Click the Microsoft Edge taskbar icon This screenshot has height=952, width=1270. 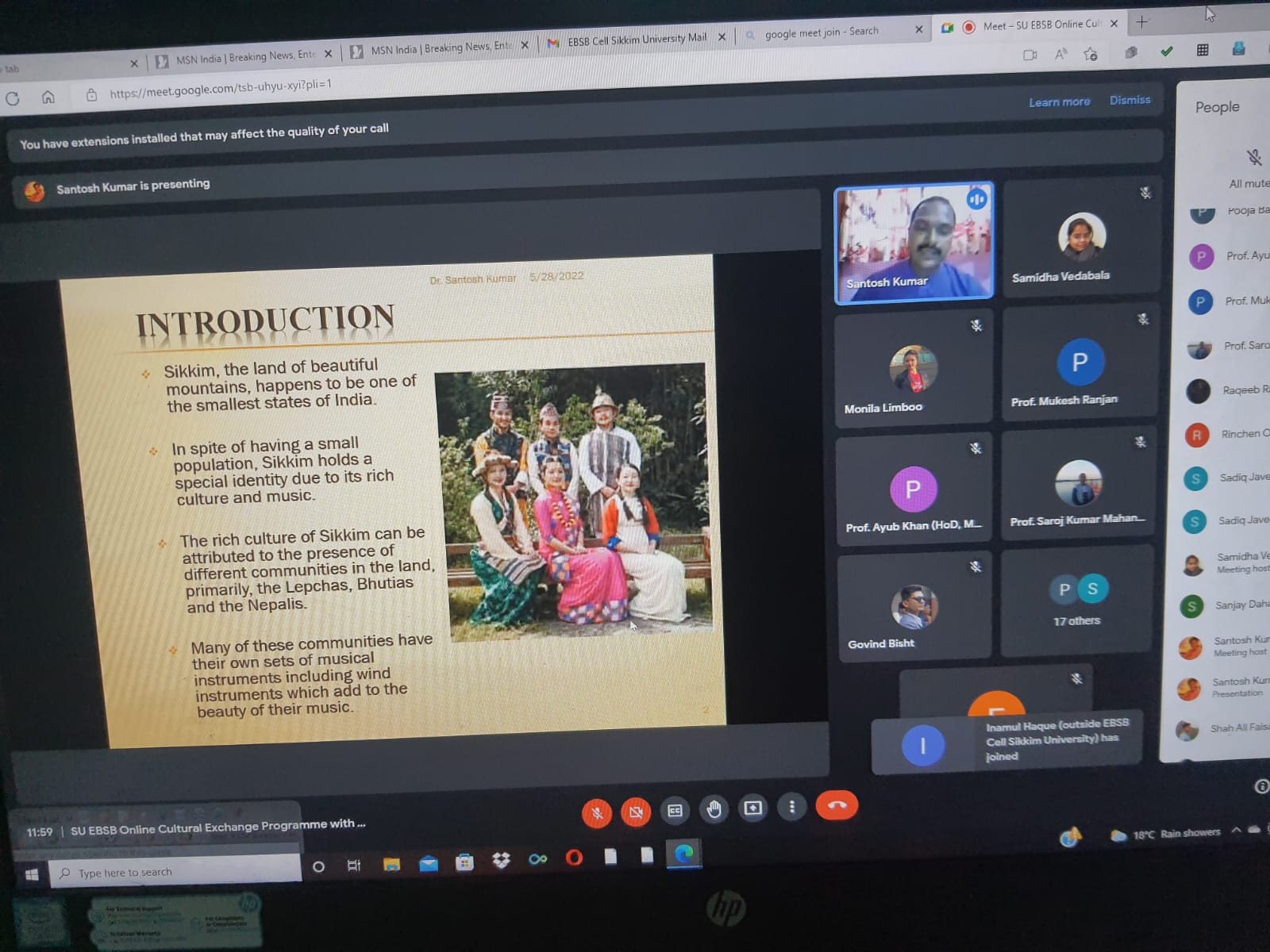684,854
